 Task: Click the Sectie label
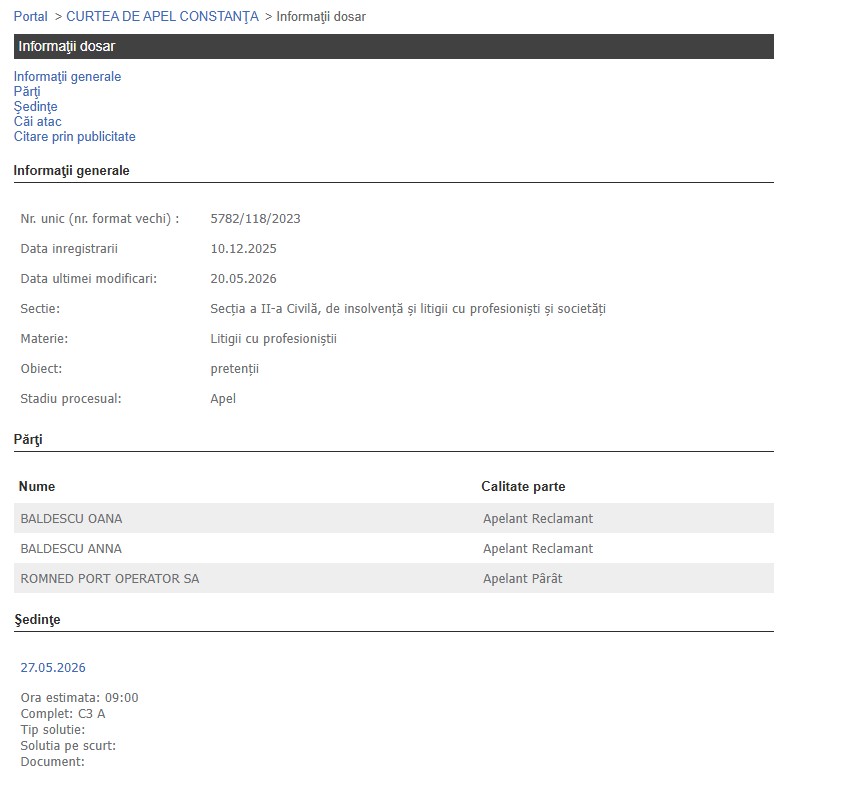40,309
